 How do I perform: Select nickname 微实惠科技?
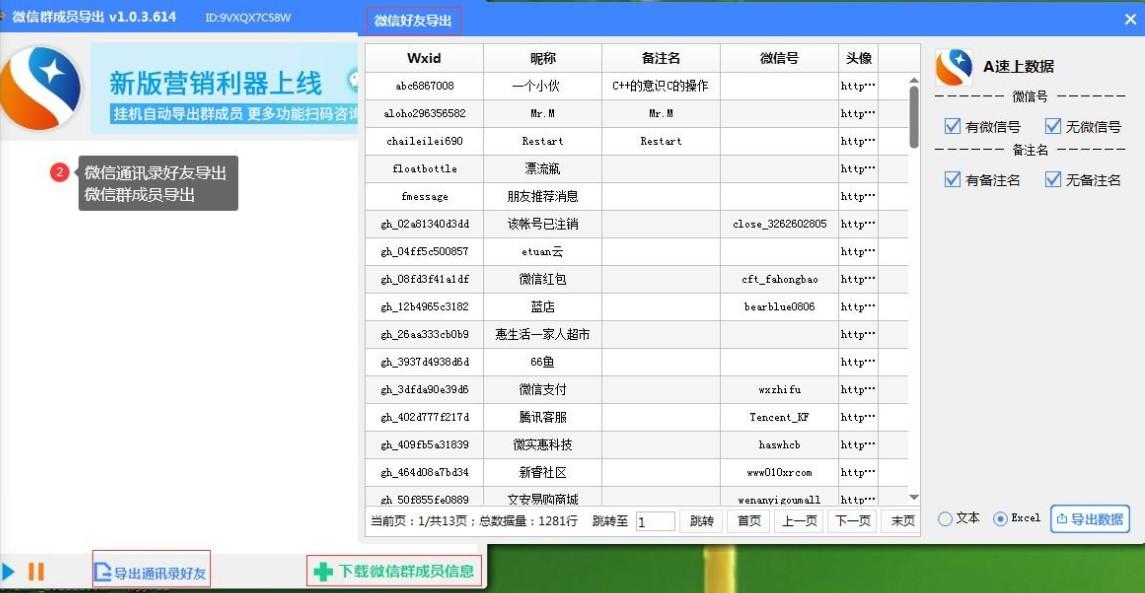coord(543,445)
